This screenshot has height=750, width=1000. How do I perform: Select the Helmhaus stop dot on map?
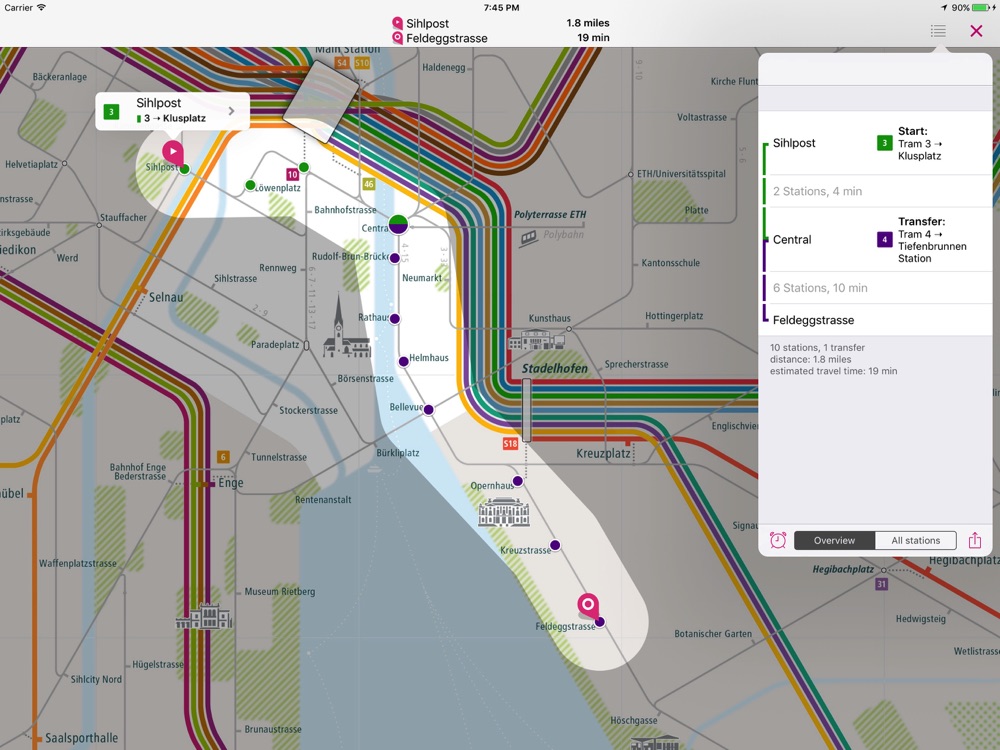coord(404,362)
